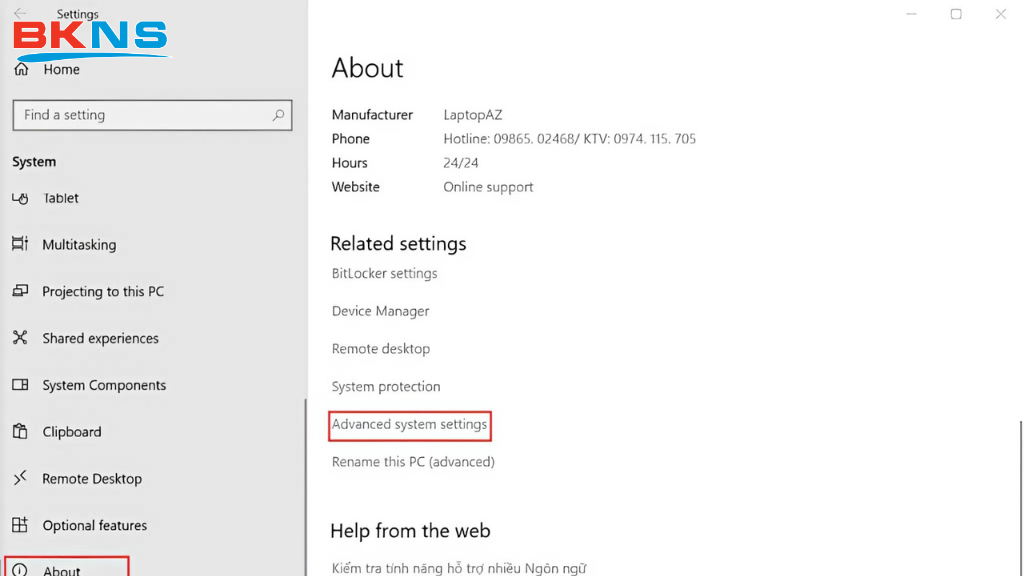Open System protection link
This screenshot has height=576, width=1024.
point(385,387)
